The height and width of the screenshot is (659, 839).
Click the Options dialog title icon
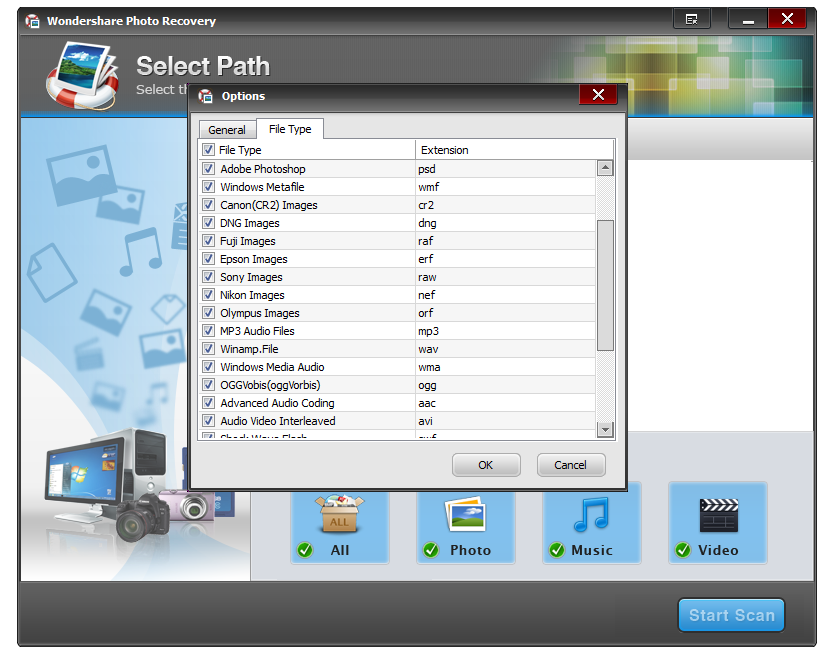coord(206,96)
